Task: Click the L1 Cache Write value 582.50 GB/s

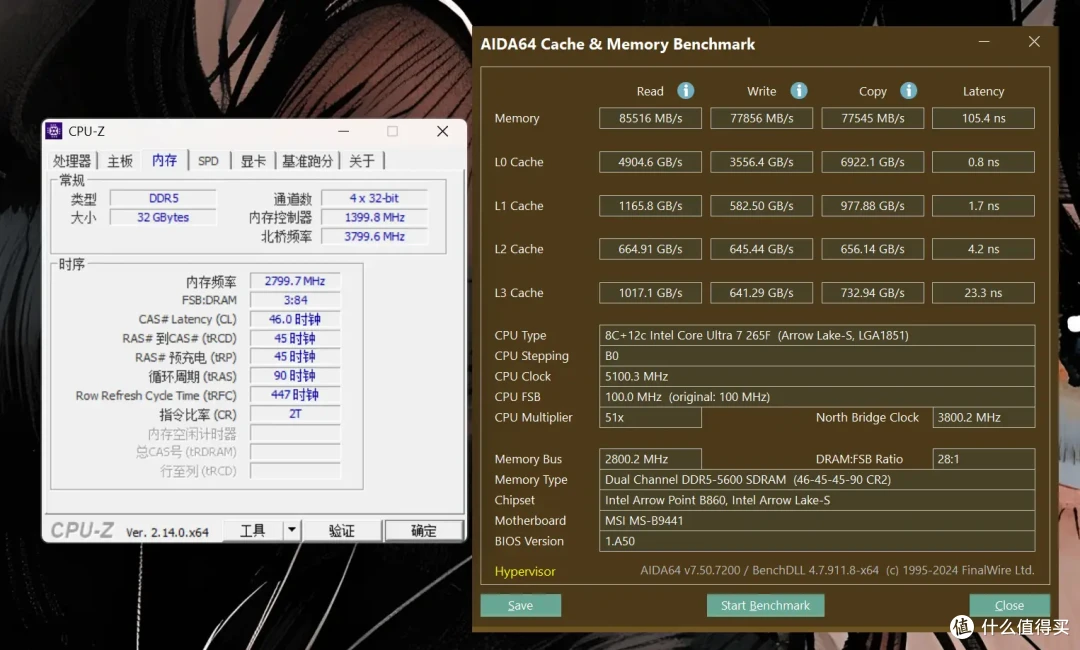Action: click(x=762, y=206)
